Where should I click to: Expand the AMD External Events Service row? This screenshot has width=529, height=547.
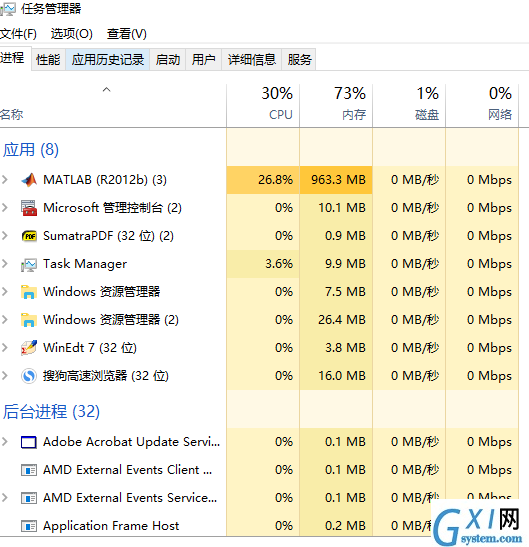point(5,497)
